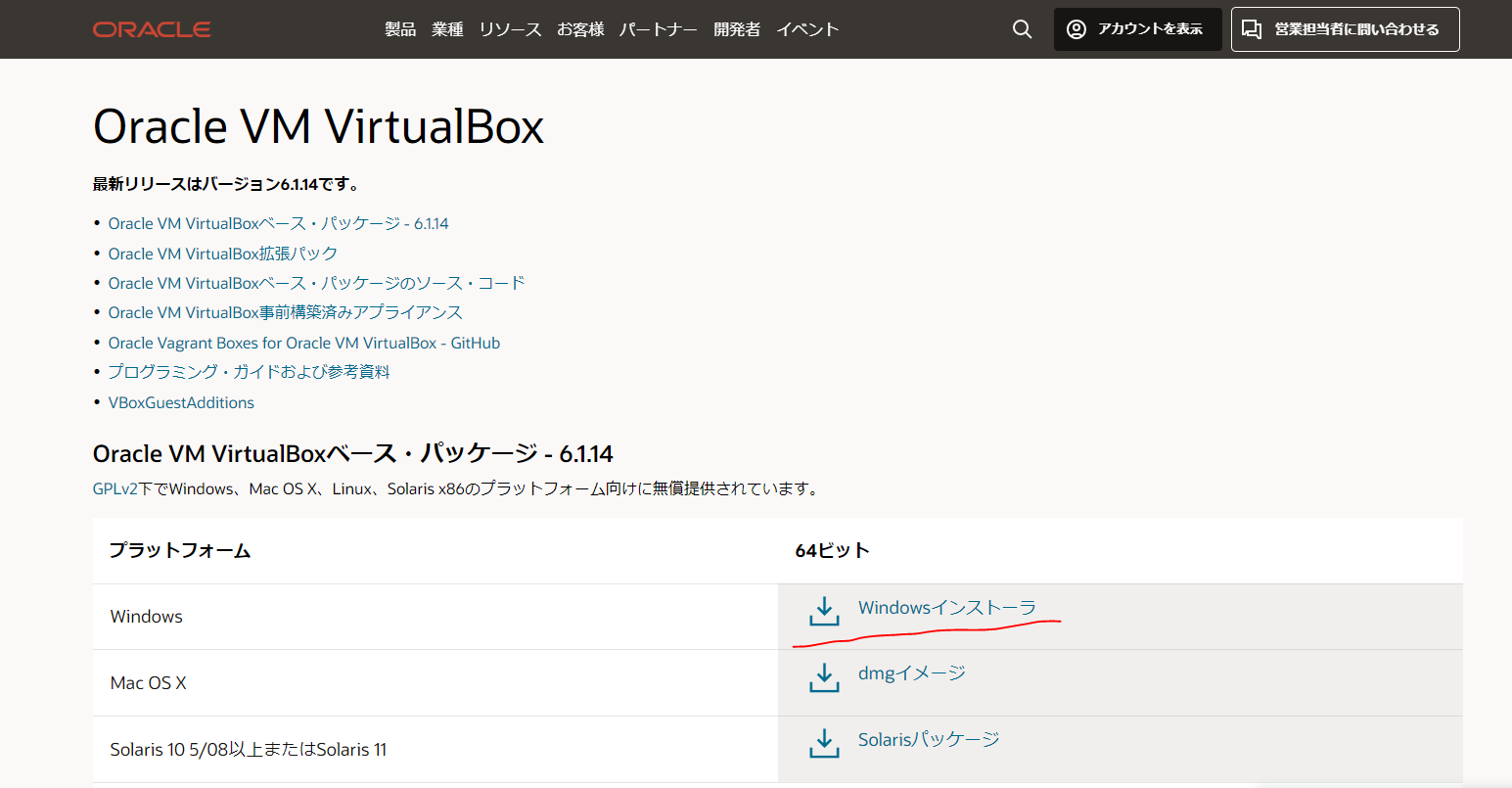Open the search magnifier icon

click(1022, 29)
